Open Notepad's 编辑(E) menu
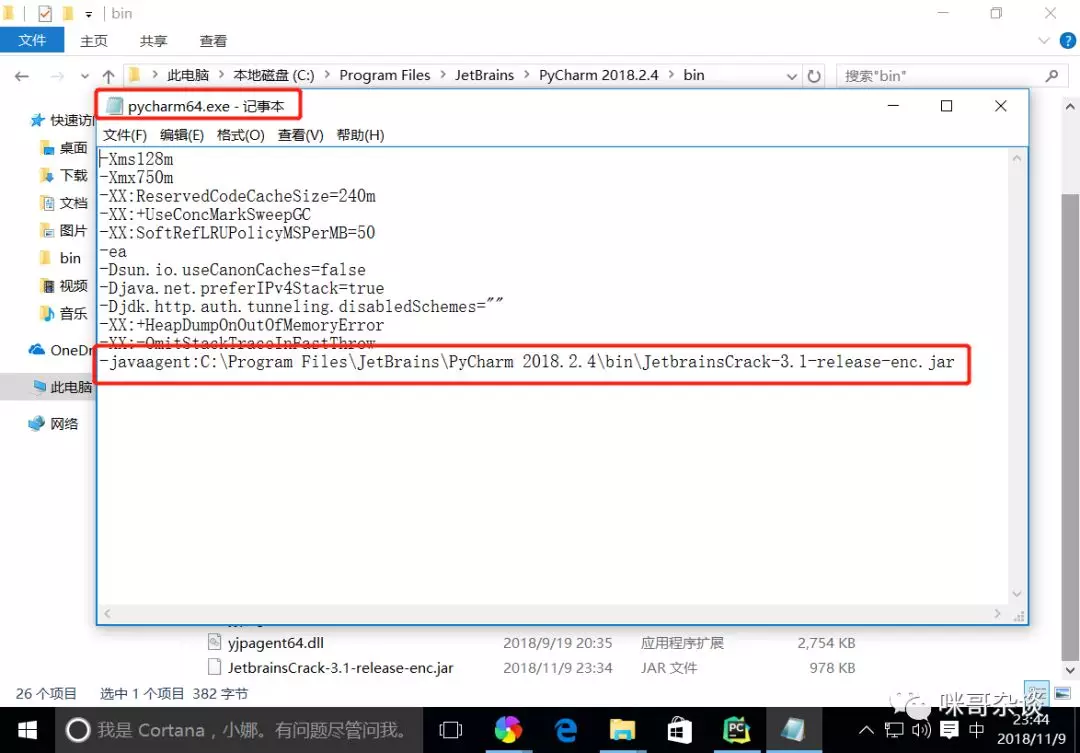The width and height of the screenshot is (1080, 753). (182, 135)
